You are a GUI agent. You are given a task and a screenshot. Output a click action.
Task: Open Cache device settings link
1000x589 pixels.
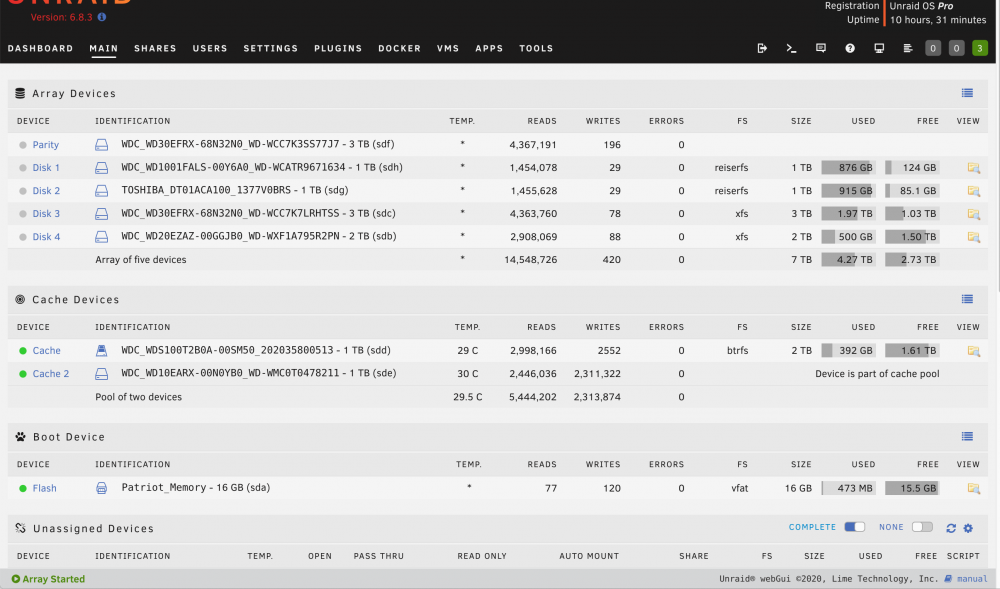tap(47, 351)
